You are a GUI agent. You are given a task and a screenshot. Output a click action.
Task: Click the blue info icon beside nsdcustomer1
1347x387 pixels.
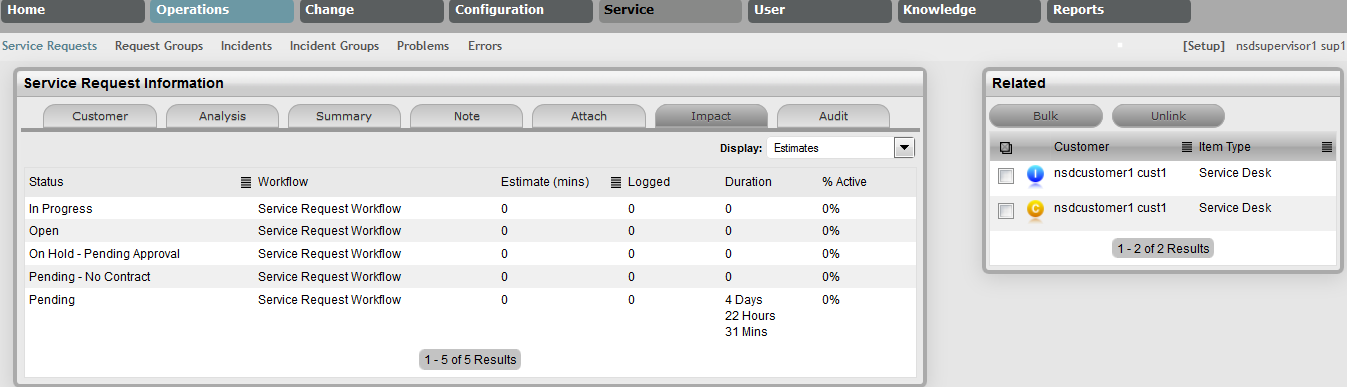pos(1035,175)
